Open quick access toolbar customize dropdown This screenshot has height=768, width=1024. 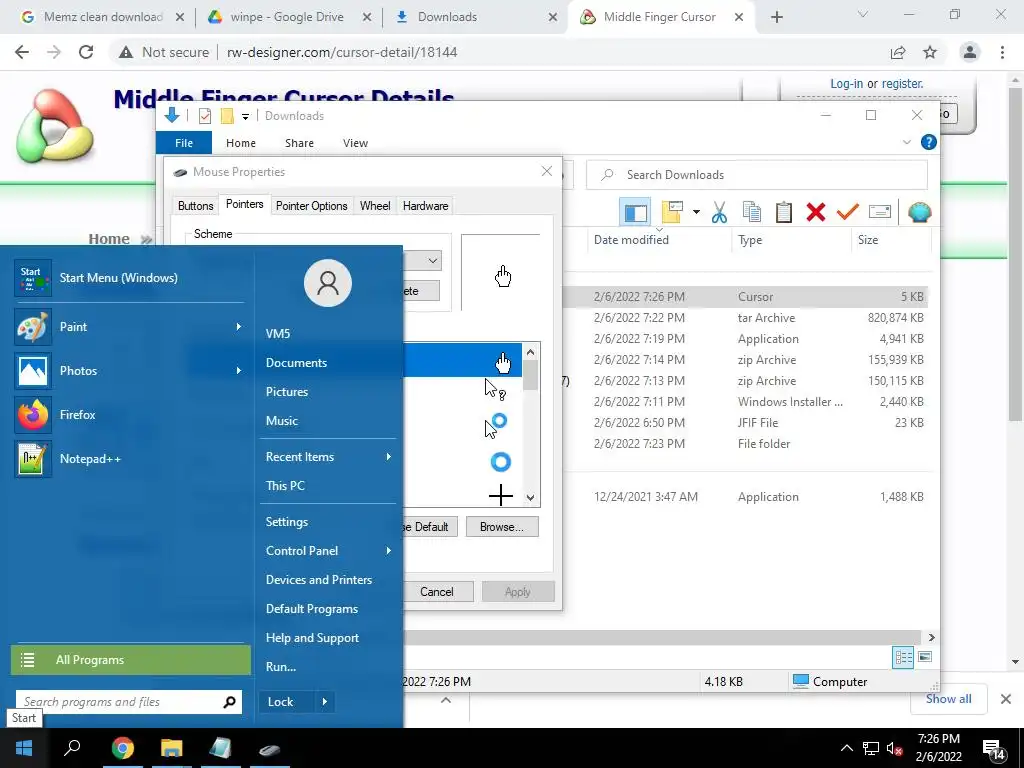pos(246,116)
